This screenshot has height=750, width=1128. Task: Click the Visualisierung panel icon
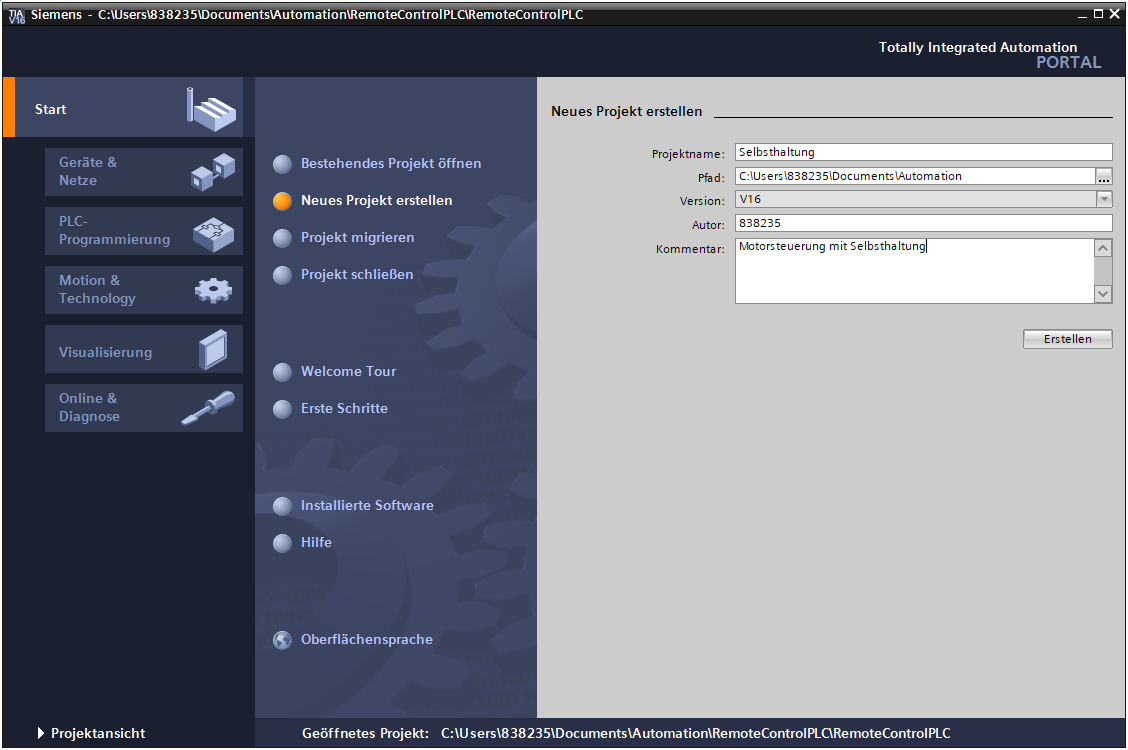pyautogui.click(x=213, y=350)
